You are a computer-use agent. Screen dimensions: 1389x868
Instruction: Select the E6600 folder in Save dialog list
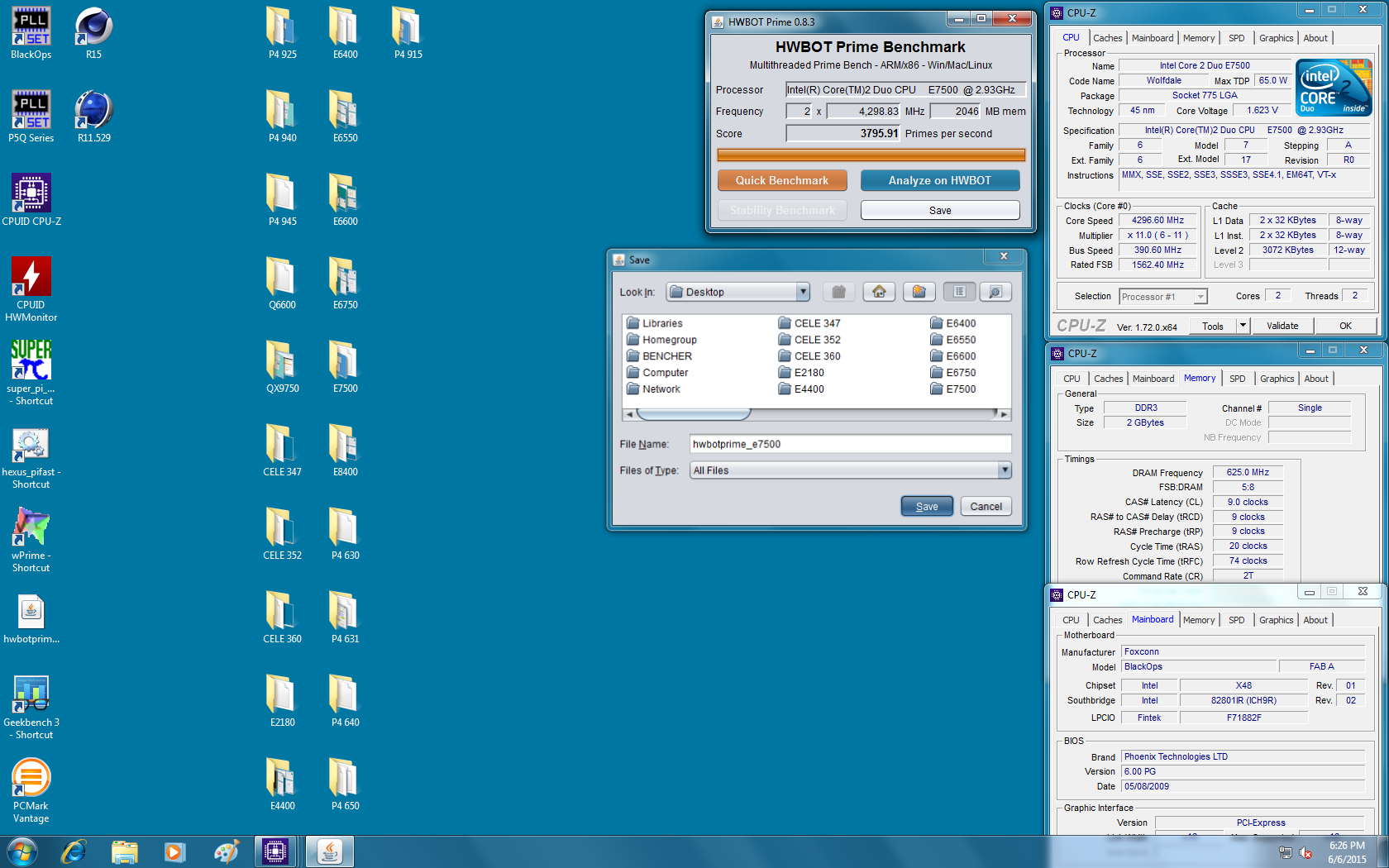953,356
